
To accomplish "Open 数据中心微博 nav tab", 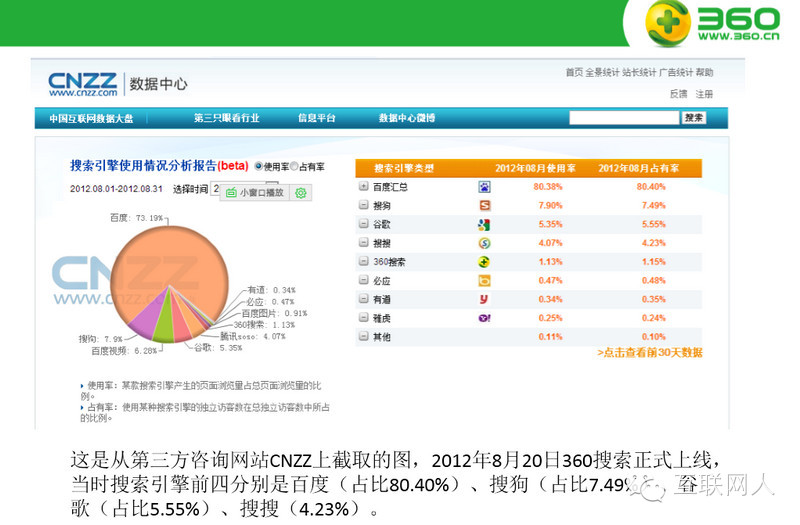I will click(x=407, y=118).
